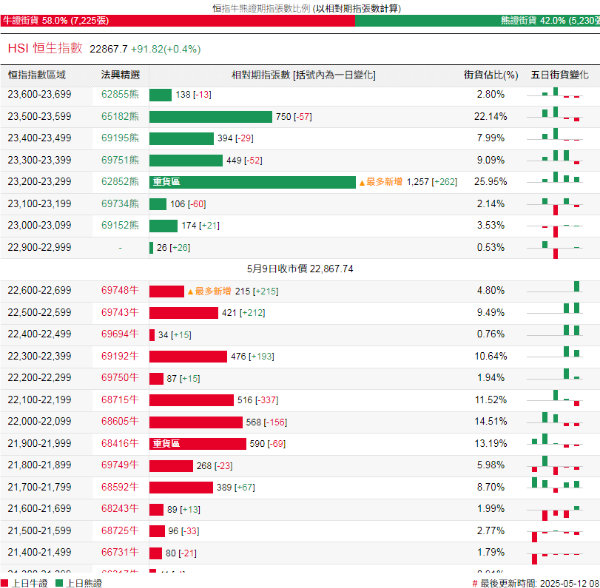This screenshot has height=588, width=600.
Task: Click the 62855熊 warrant code link
Action: pos(120,94)
